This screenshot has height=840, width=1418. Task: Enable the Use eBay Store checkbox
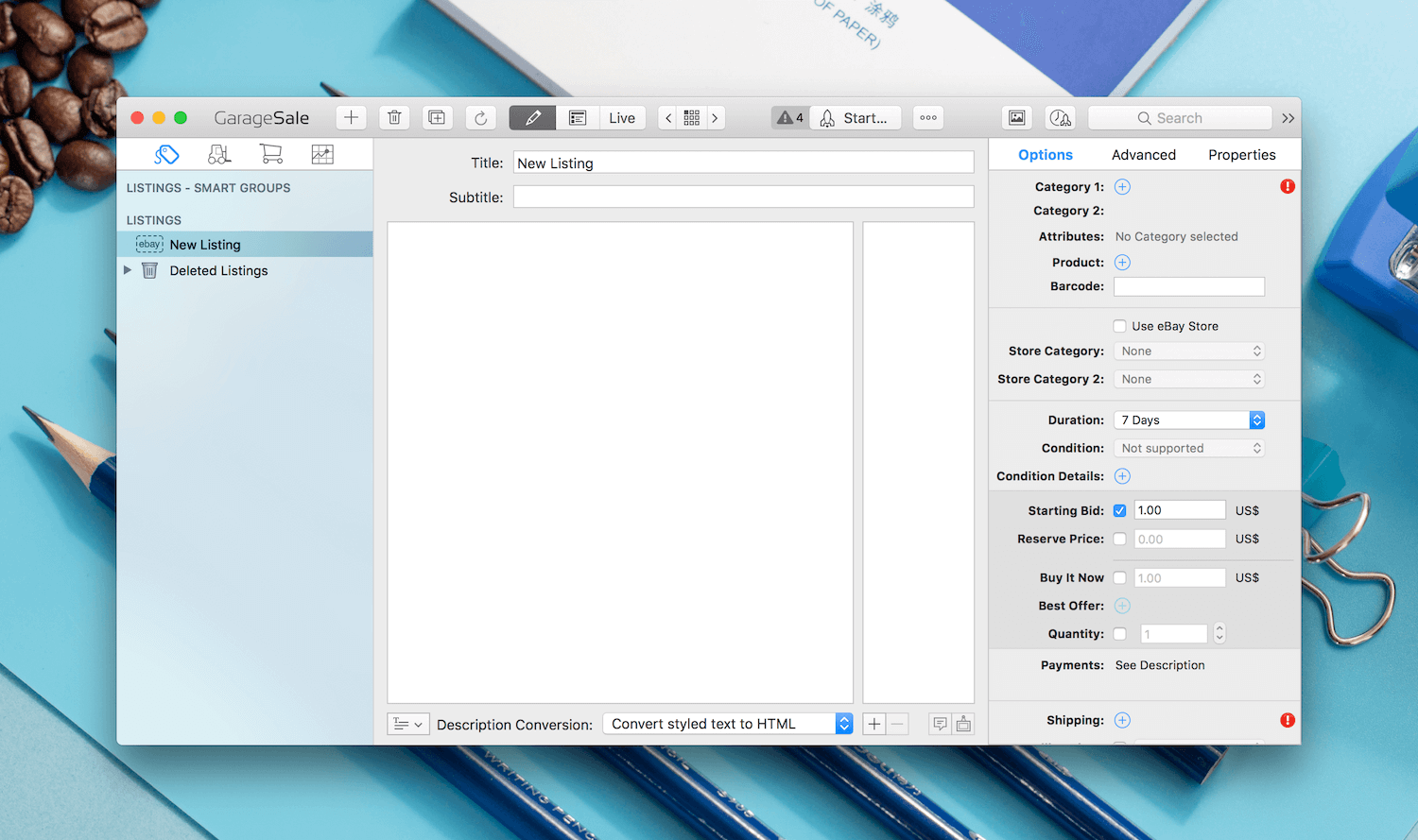[1119, 326]
